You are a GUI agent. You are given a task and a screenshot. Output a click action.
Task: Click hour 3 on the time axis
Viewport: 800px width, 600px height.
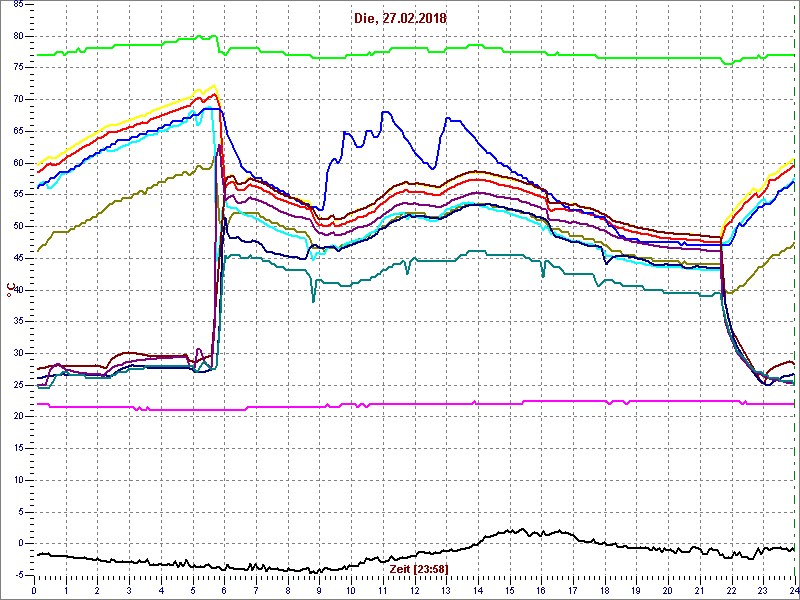[129, 590]
